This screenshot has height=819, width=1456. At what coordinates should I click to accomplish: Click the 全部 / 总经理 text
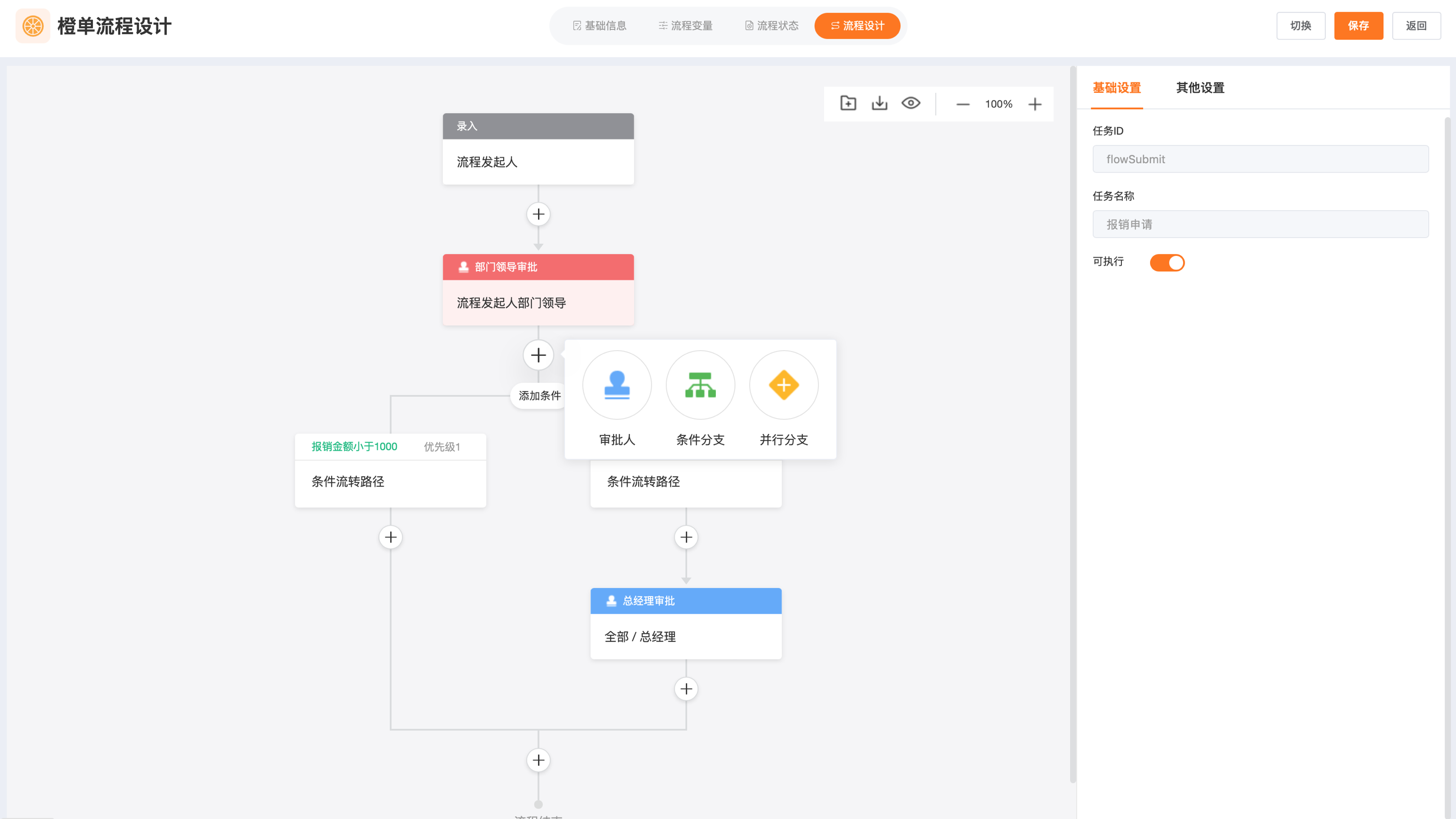pos(640,637)
